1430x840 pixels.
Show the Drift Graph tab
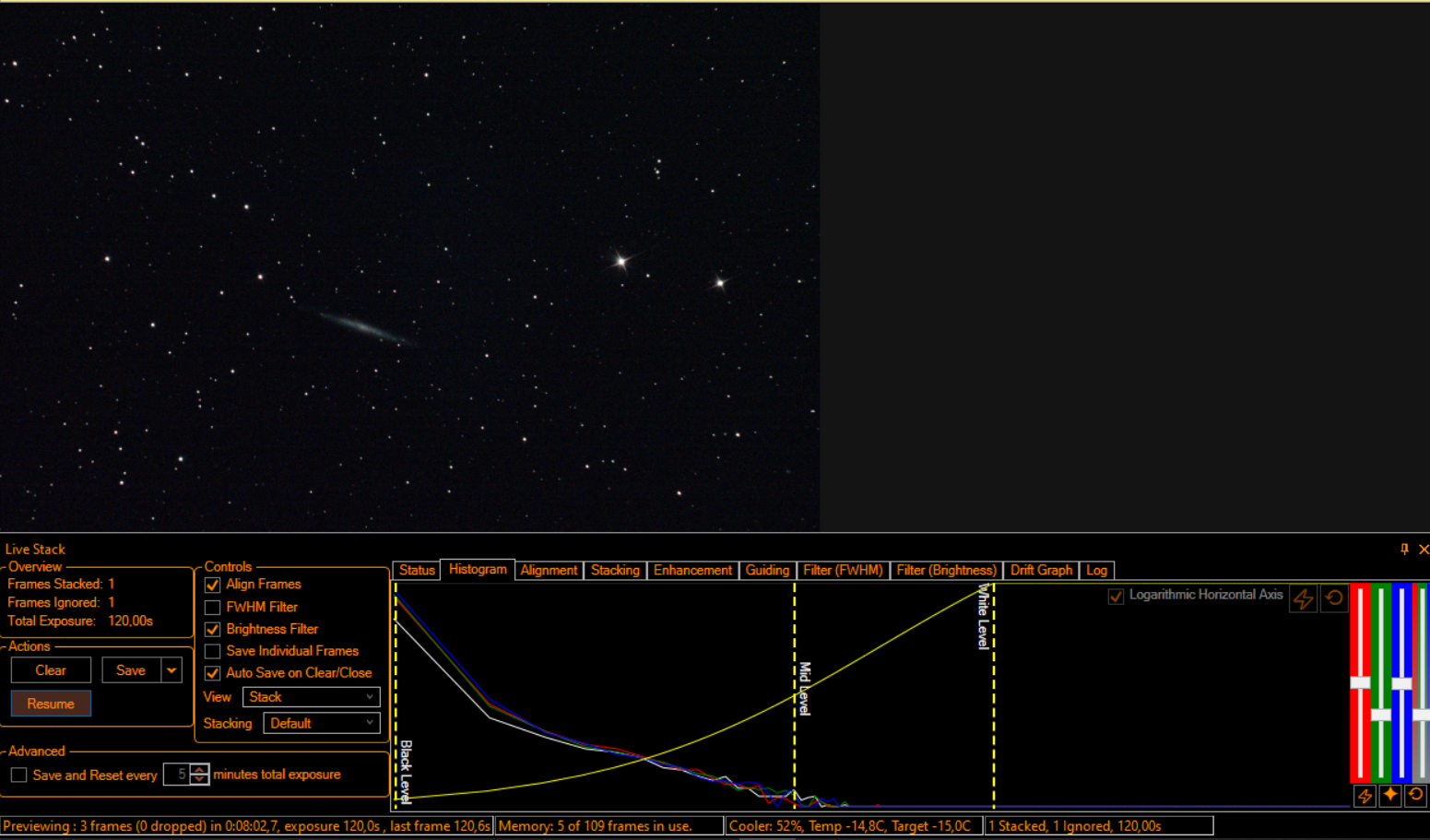click(x=1041, y=570)
